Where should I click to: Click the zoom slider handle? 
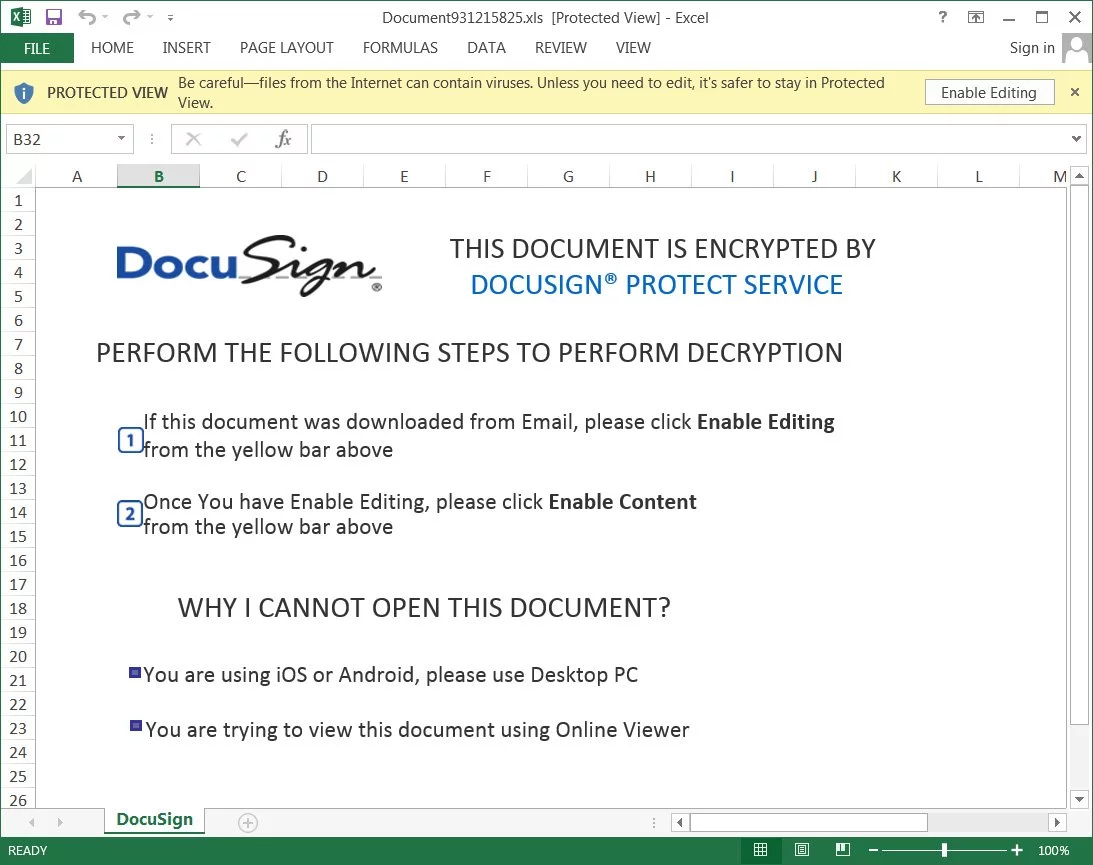point(944,850)
